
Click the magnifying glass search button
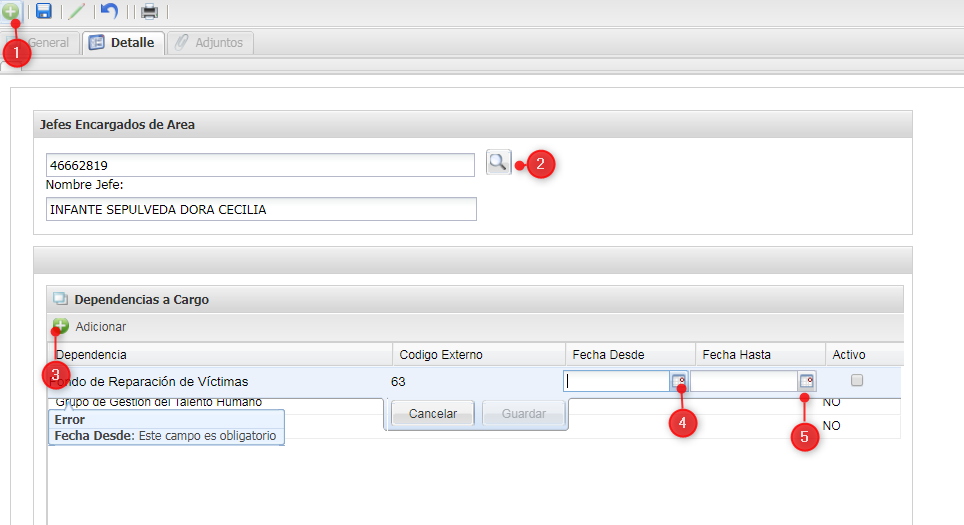tap(498, 162)
